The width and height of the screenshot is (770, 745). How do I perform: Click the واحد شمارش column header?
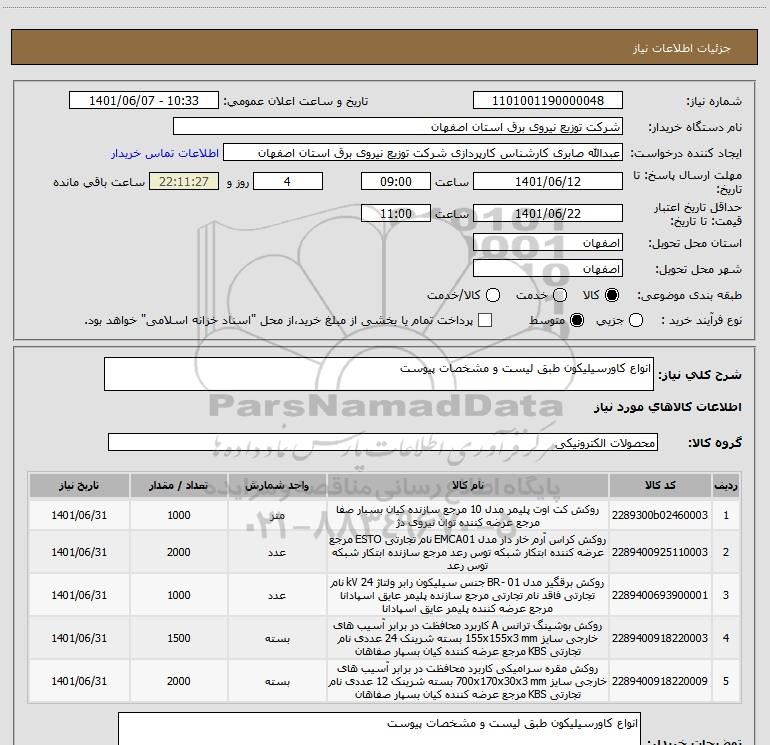tap(277, 485)
